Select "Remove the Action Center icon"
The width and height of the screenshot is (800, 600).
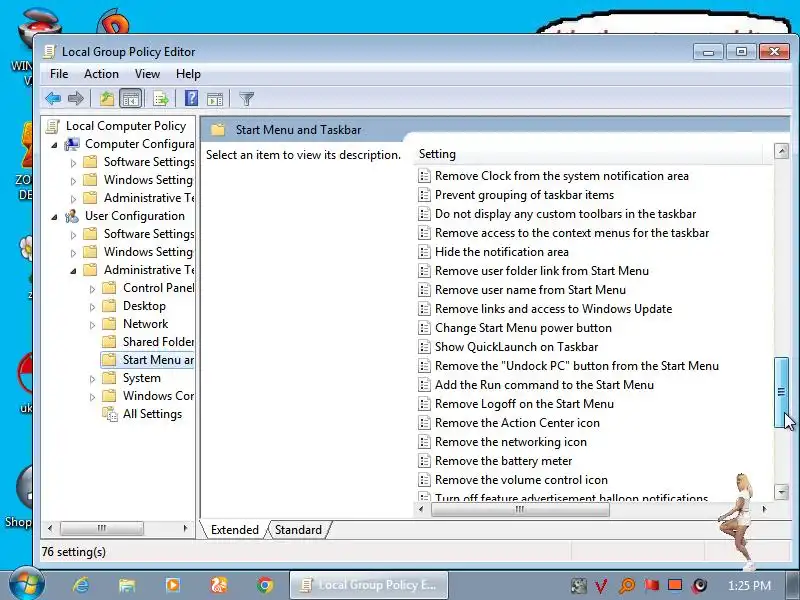point(517,423)
